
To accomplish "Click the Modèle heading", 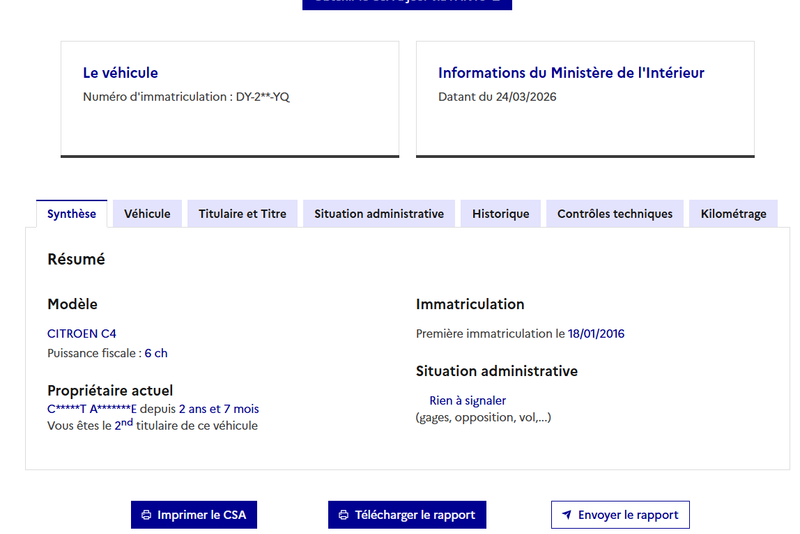I will point(72,304).
